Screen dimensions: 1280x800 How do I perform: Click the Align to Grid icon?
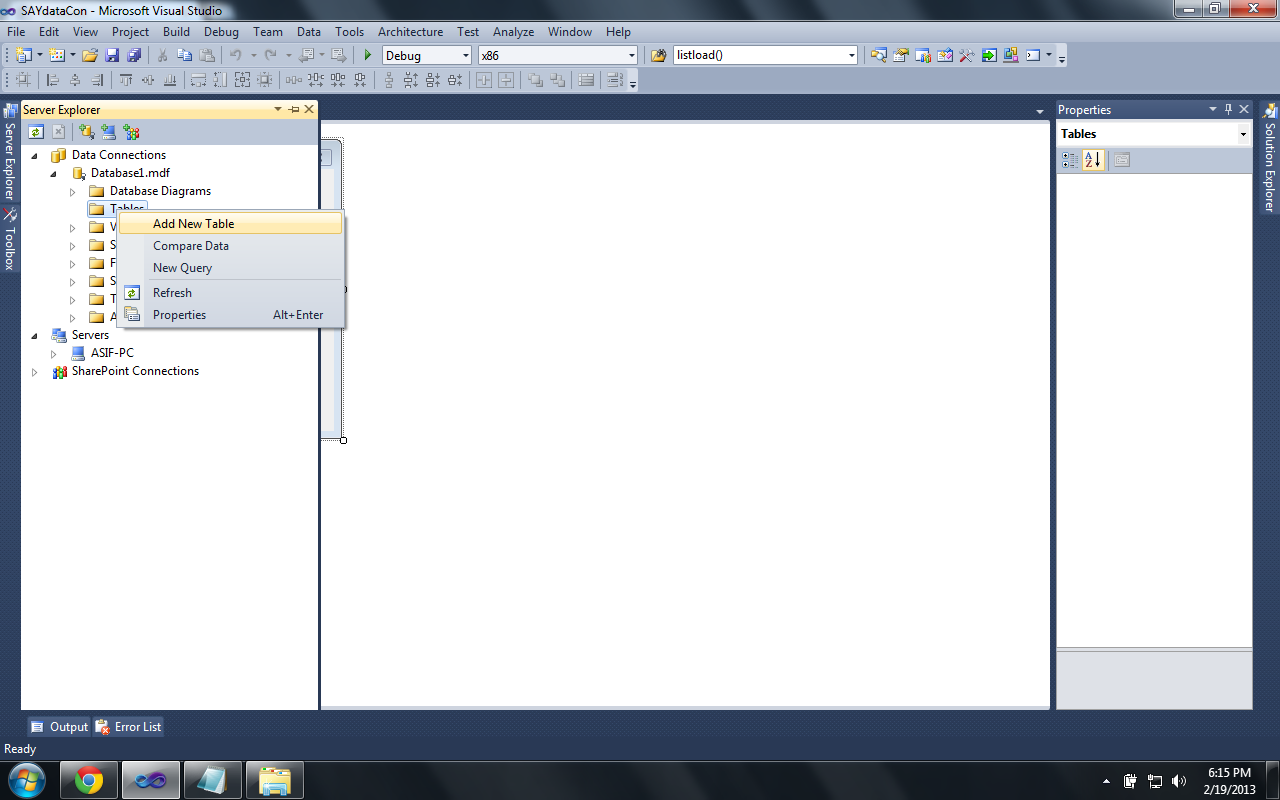click(21, 80)
